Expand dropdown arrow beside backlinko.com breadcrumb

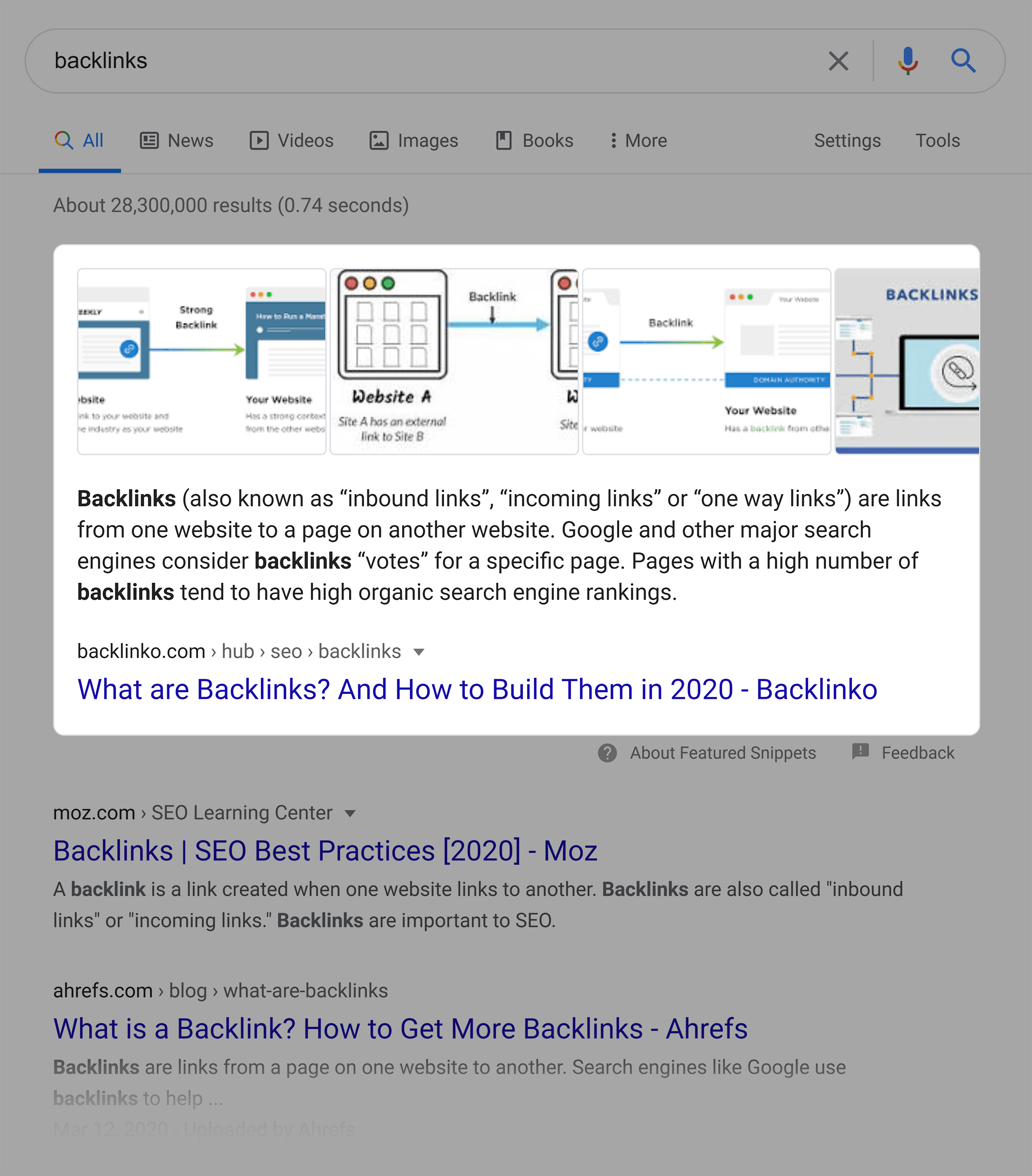pyautogui.click(x=419, y=652)
